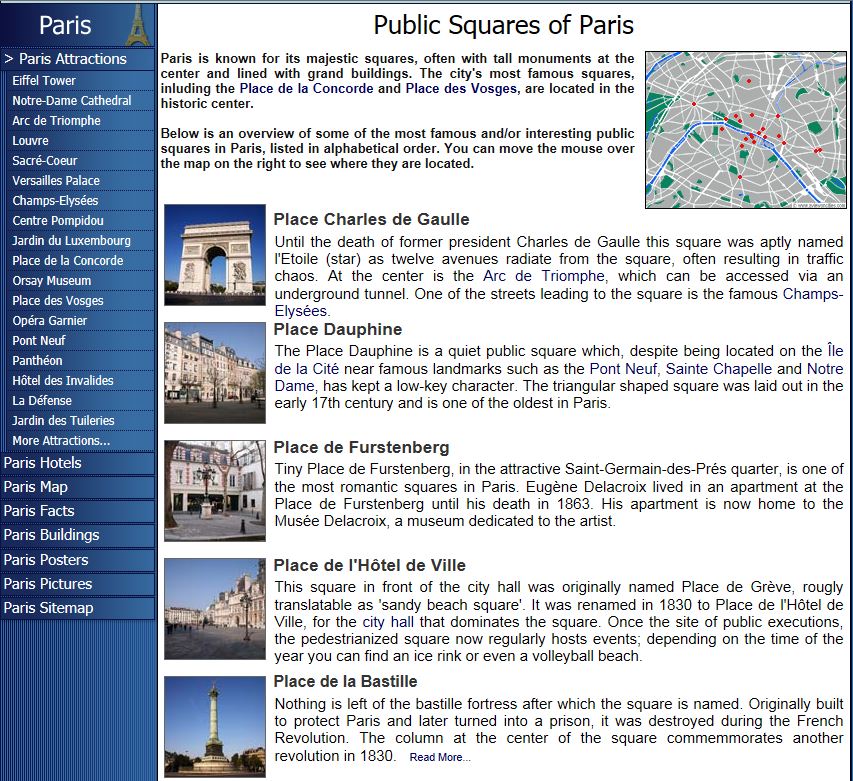The image size is (853, 781).
Task: Click the Place de la Bastille heading
Action: [x=345, y=681]
